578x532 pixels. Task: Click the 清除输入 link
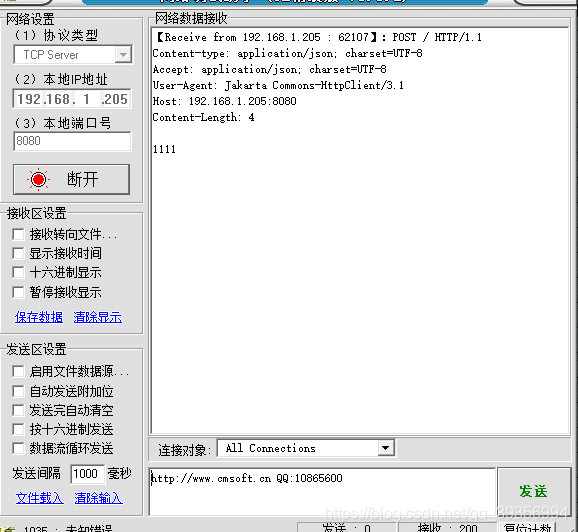click(98, 498)
